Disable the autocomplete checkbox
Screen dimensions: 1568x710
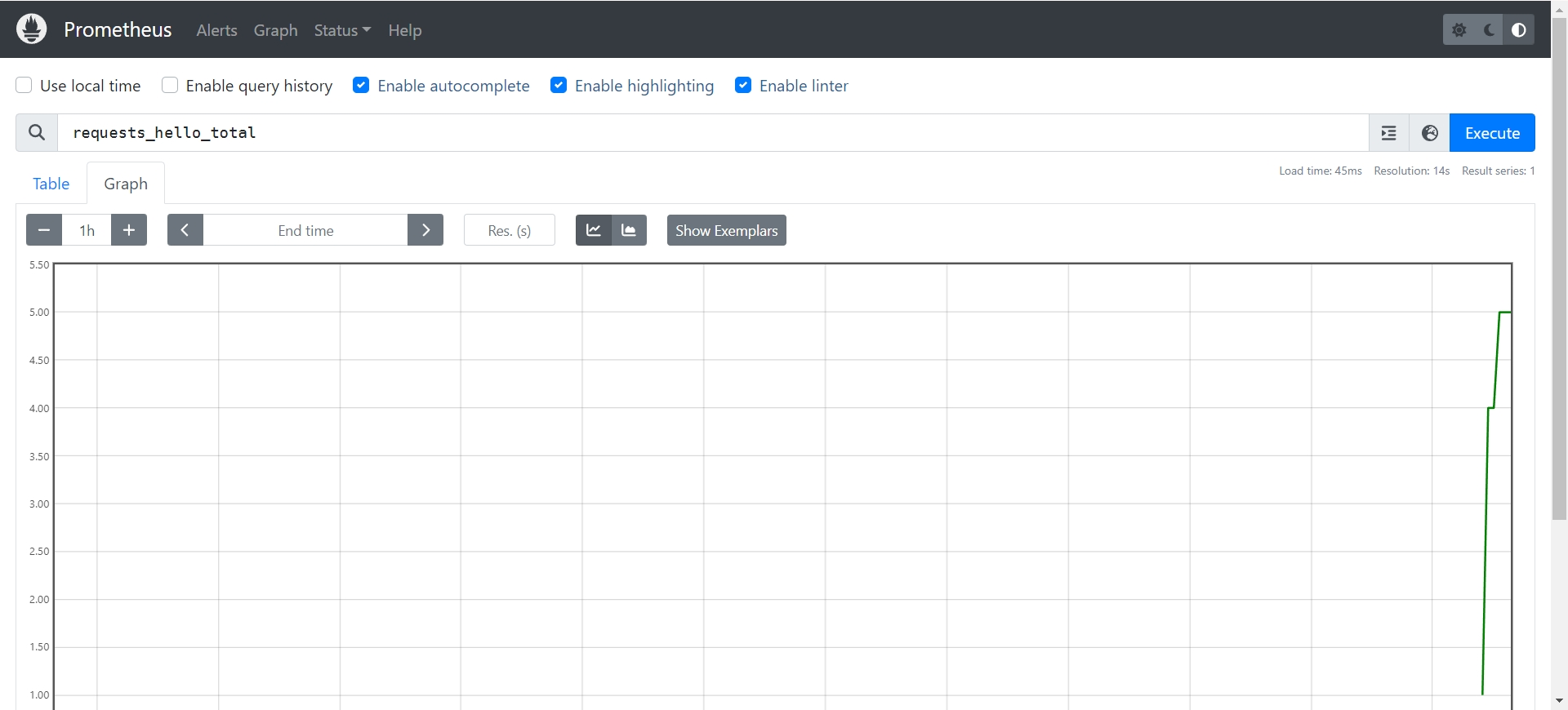point(361,86)
